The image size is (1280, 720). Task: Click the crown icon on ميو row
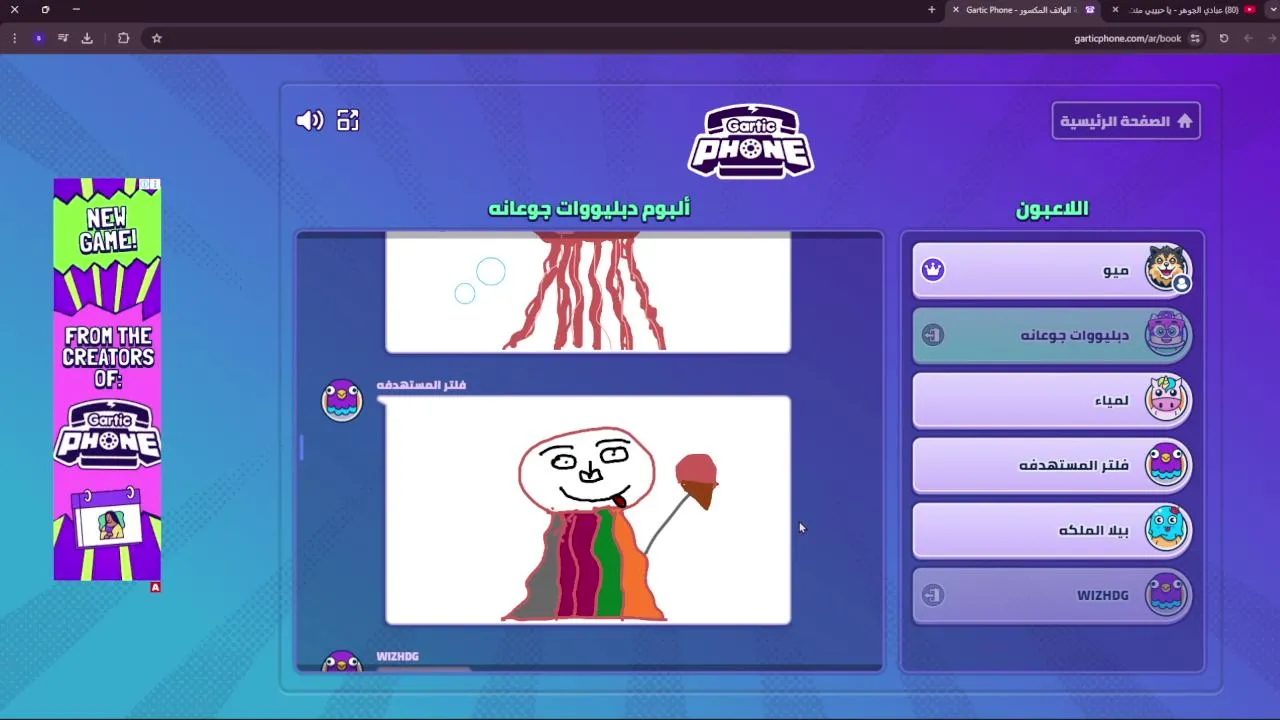[x=933, y=270]
